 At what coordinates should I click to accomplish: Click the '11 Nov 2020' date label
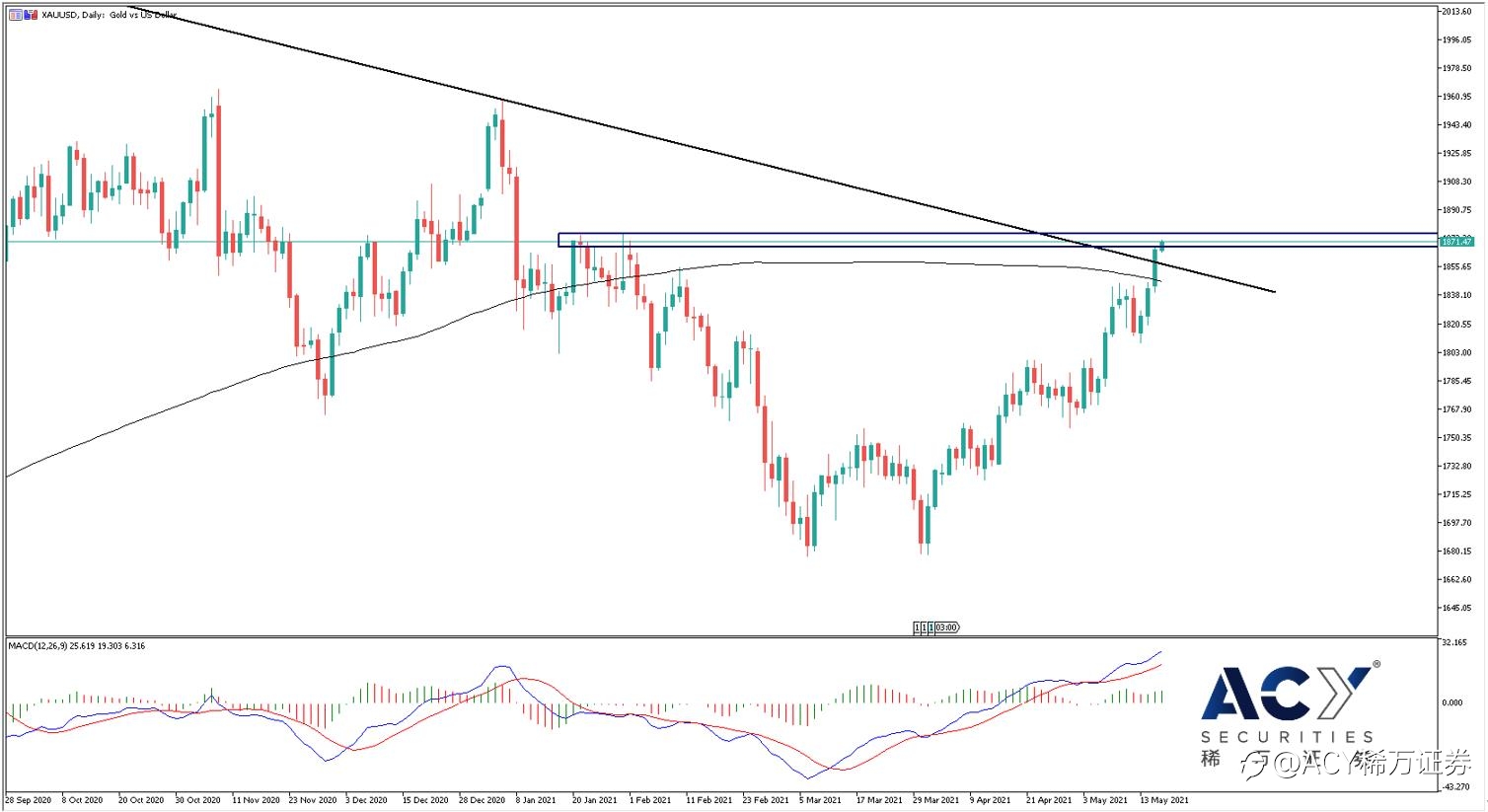[255, 800]
